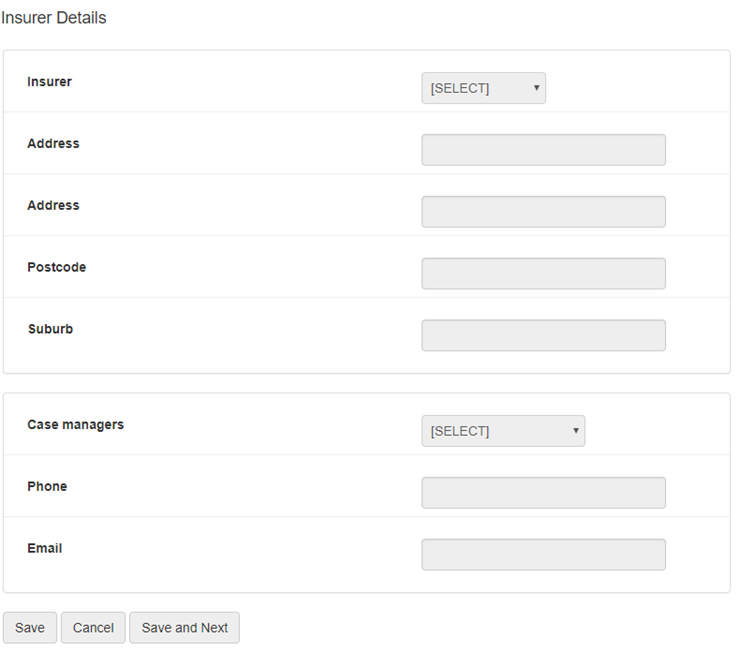The image size is (741, 652).
Task: Open the Insurer dropdown
Action: tap(483, 88)
